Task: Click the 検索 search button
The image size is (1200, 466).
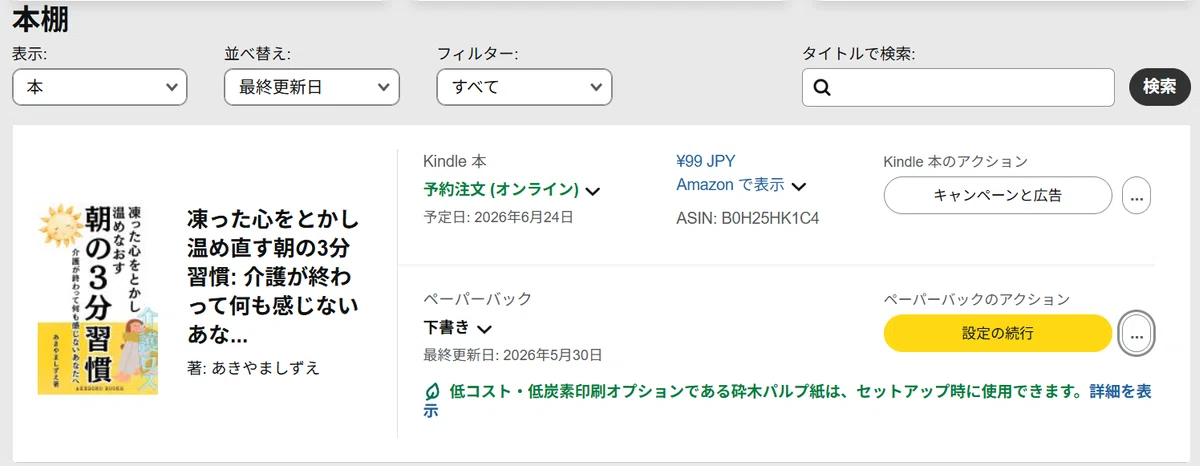Action: 1160,87
